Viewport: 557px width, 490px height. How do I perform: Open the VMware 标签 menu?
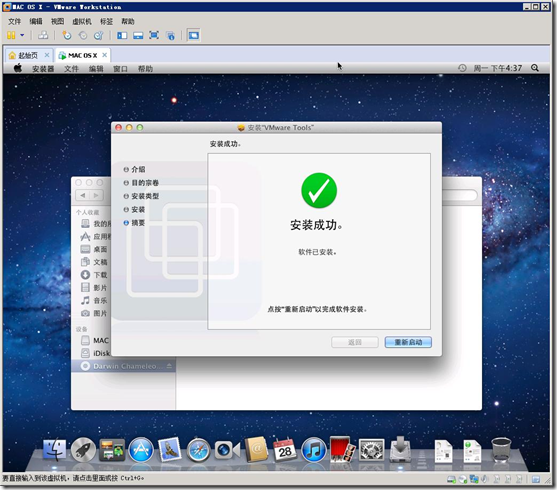tap(107, 21)
